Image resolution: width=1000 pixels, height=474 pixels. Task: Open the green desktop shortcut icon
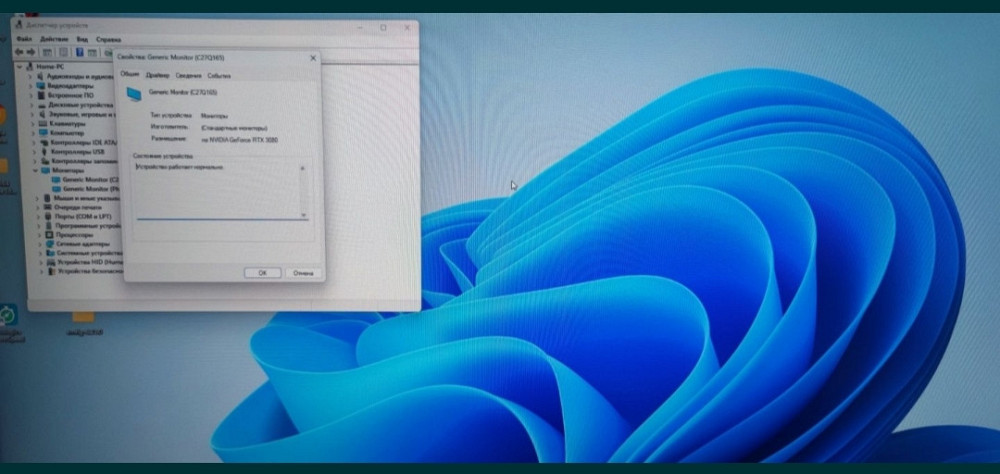(9, 315)
